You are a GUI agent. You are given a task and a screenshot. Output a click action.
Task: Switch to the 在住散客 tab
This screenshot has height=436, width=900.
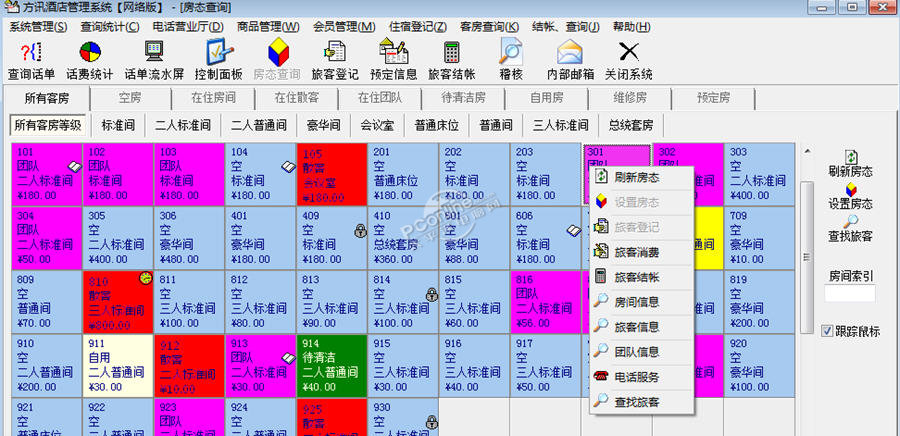click(297, 98)
